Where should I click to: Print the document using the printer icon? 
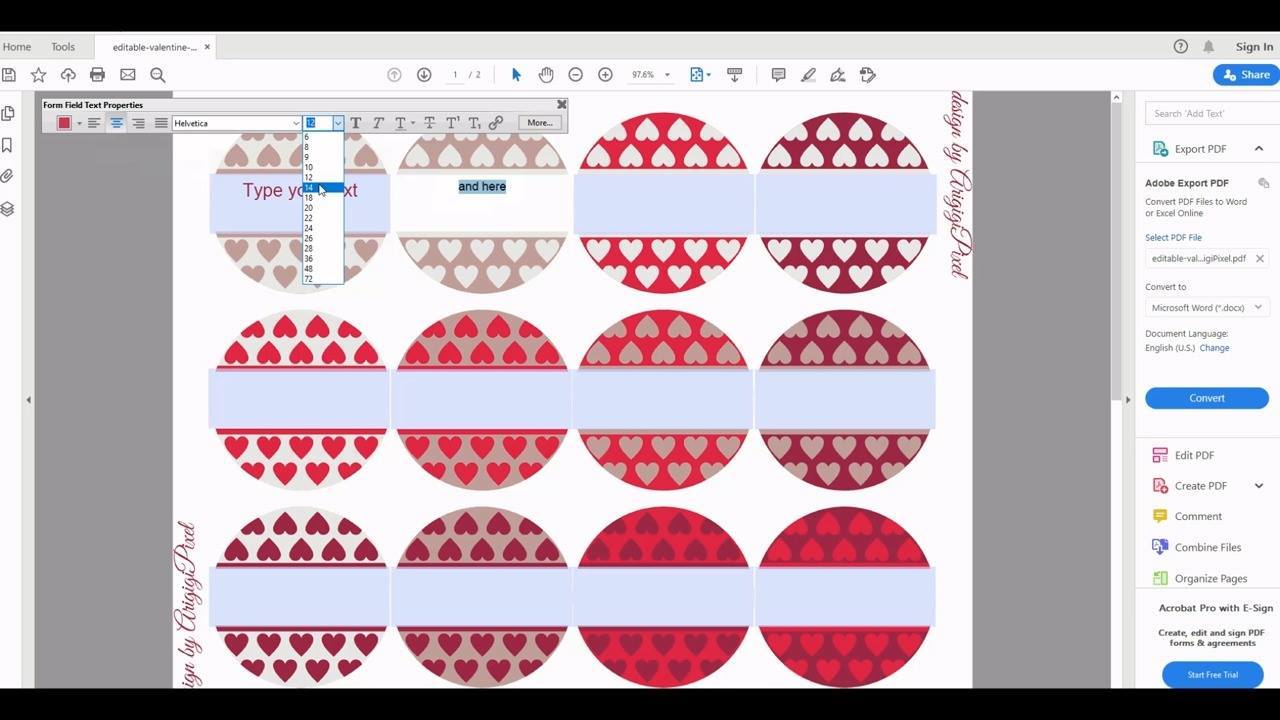[97, 75]
